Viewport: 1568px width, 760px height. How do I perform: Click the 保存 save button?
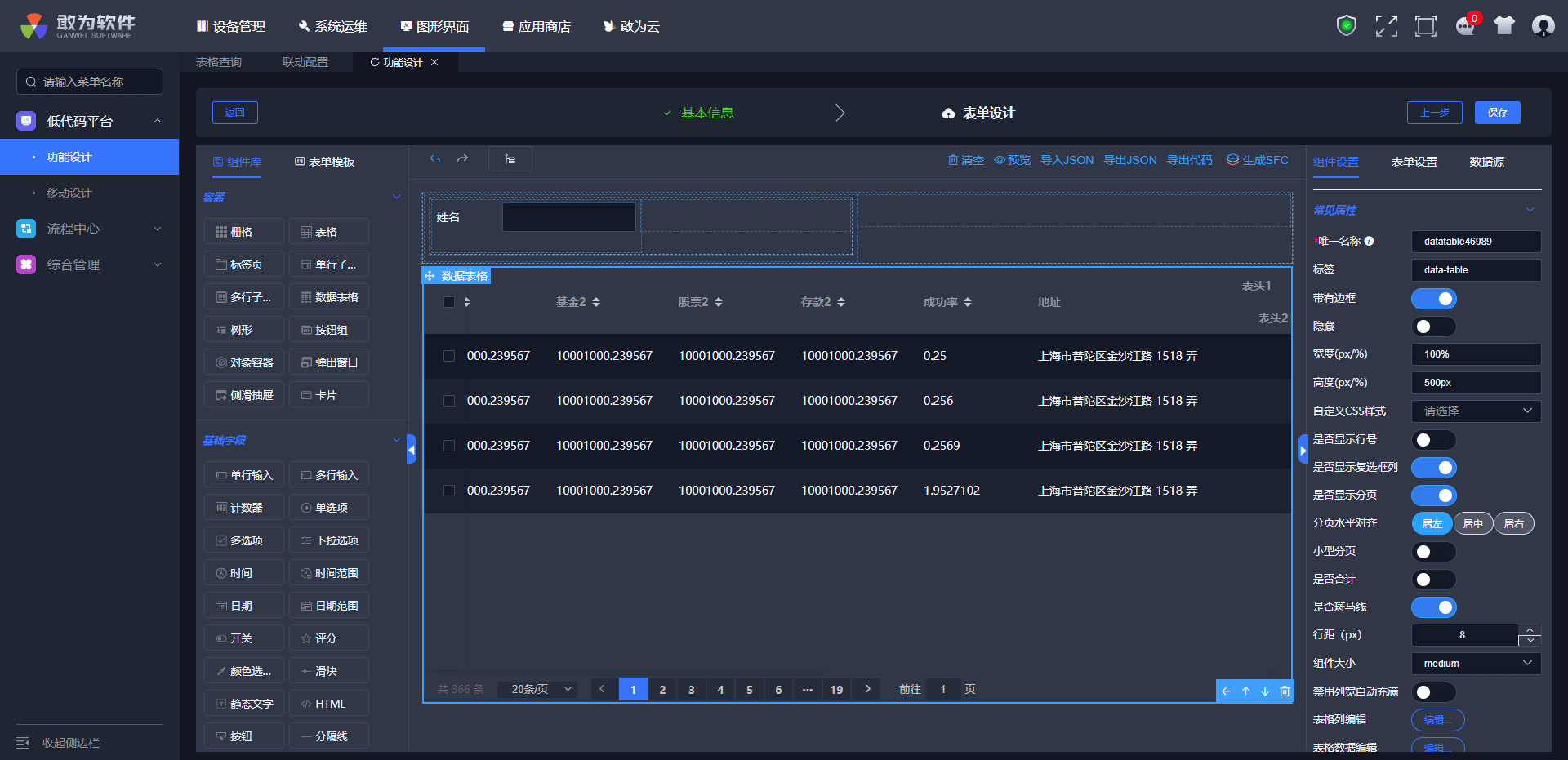click(x=1497, y=113)
